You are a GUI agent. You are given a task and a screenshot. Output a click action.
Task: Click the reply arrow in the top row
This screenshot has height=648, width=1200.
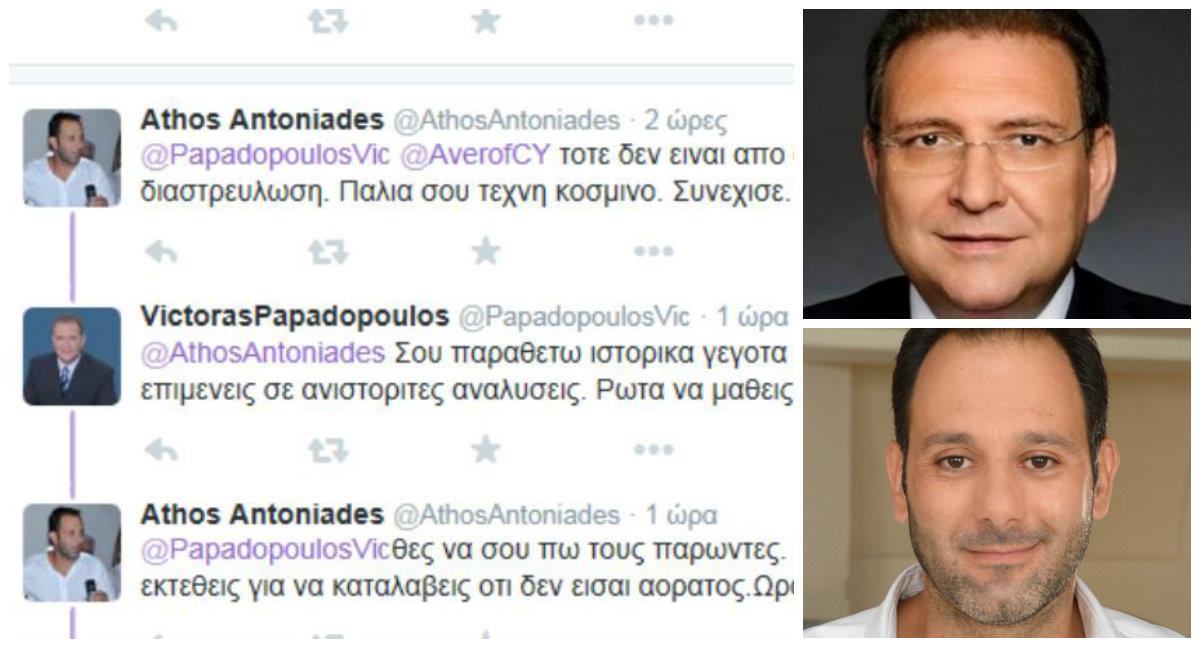coord(161,21)
